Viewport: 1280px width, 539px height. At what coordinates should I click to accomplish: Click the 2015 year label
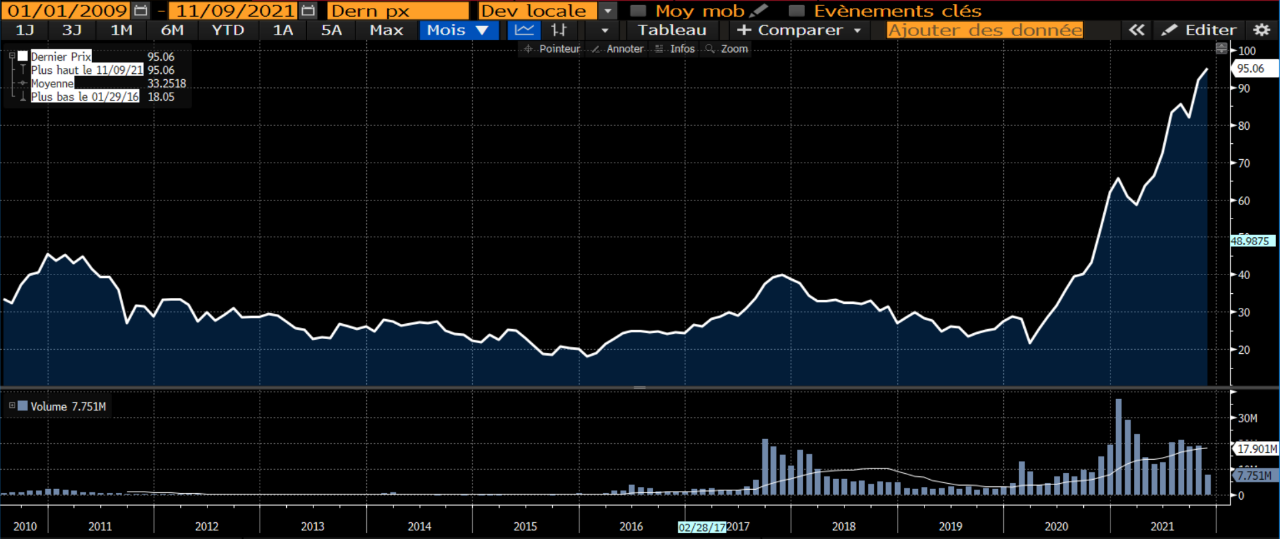525,526
